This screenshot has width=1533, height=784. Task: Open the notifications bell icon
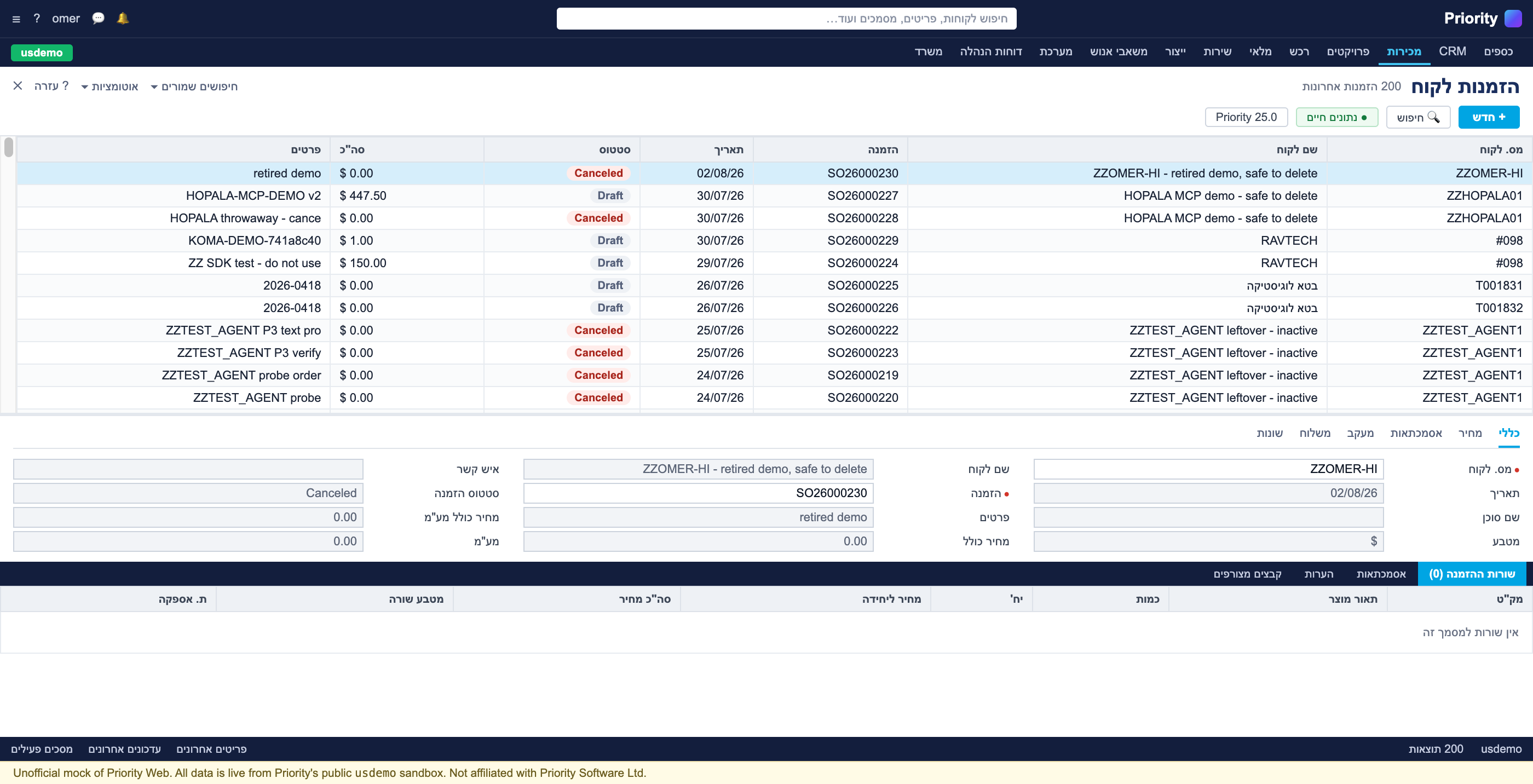(123, 18)
